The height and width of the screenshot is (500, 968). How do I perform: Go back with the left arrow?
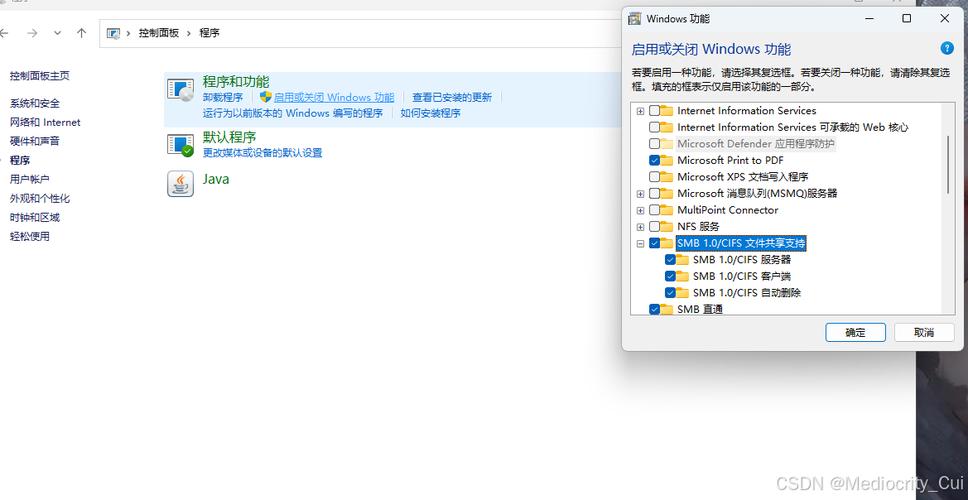(x=5, y=33)
